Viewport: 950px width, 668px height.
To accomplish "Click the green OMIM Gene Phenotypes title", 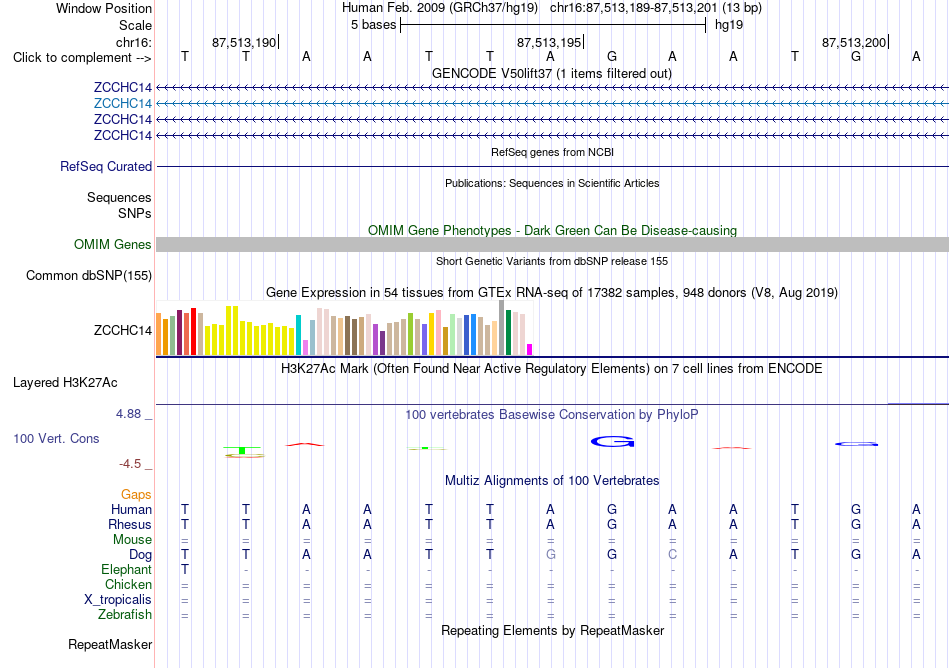I will 553,230.
